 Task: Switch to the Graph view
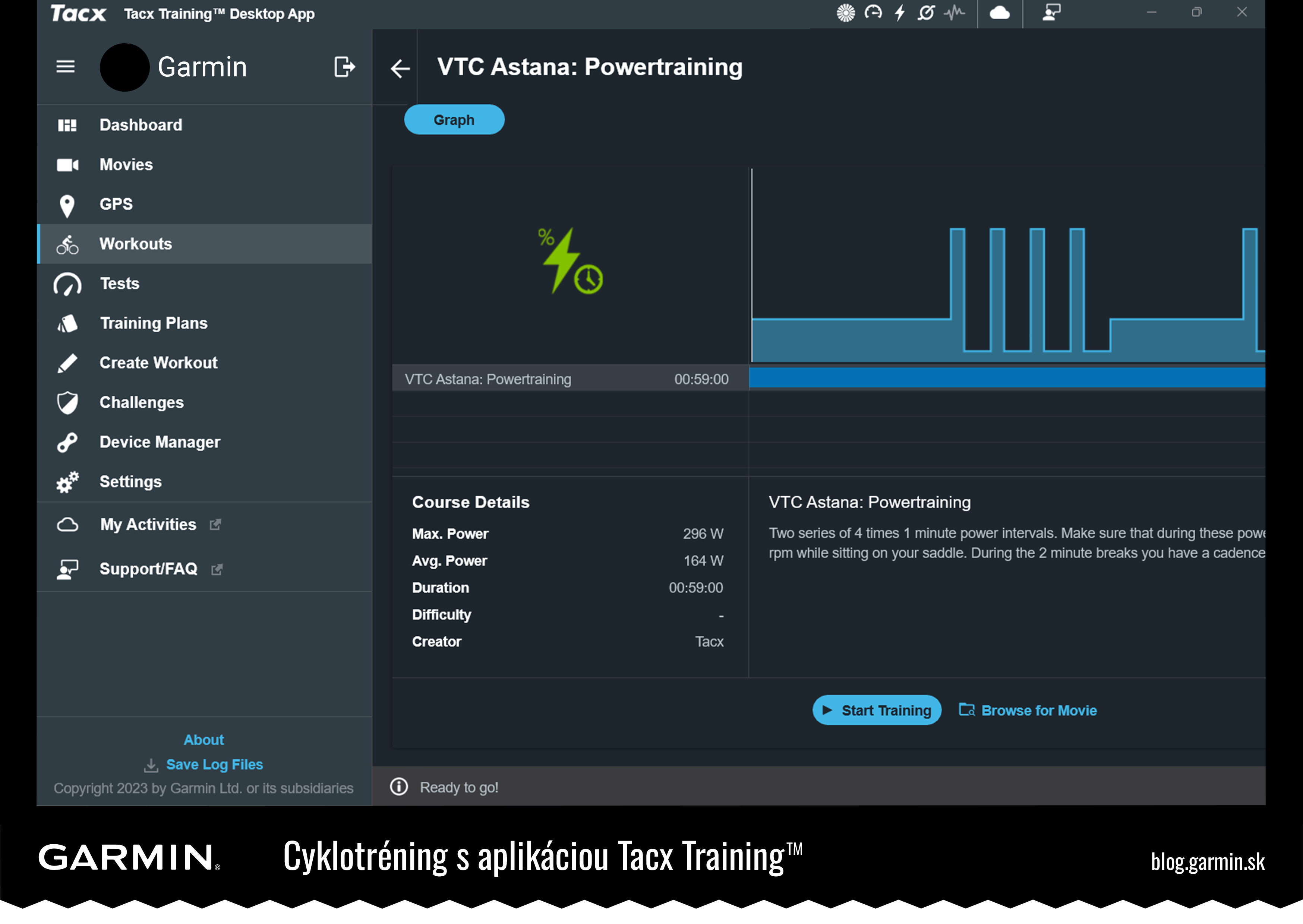click(x=454, y=120)
